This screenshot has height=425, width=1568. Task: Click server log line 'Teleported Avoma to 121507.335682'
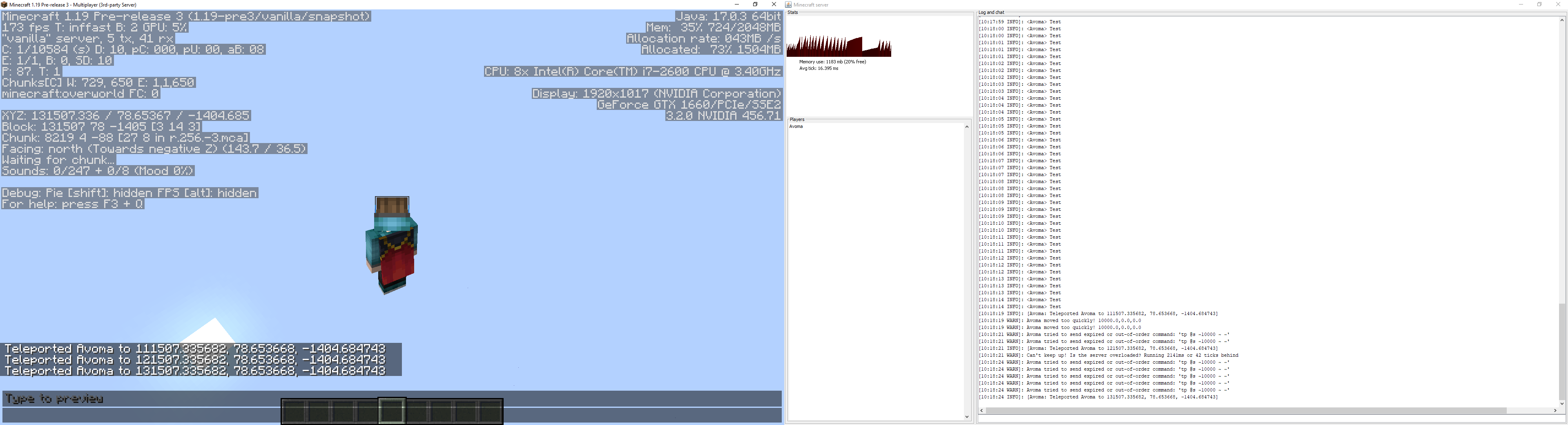click(1098, 348)
